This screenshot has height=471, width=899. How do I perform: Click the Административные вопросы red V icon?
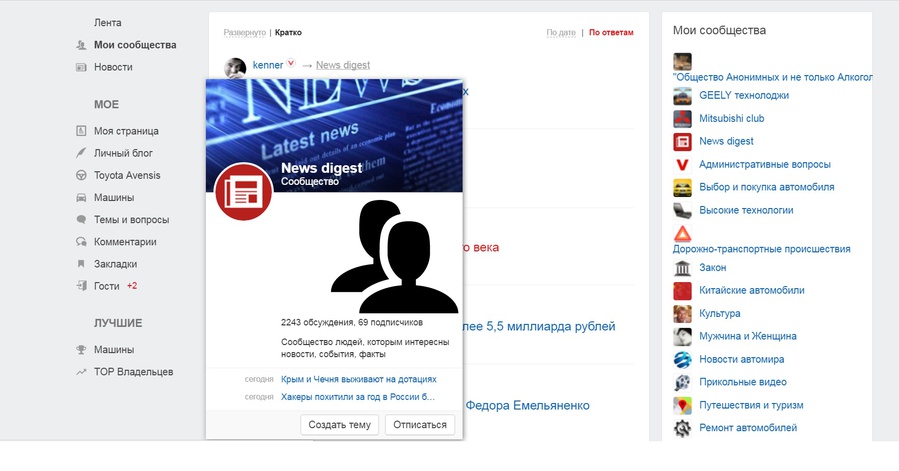[x=682, y=165]
